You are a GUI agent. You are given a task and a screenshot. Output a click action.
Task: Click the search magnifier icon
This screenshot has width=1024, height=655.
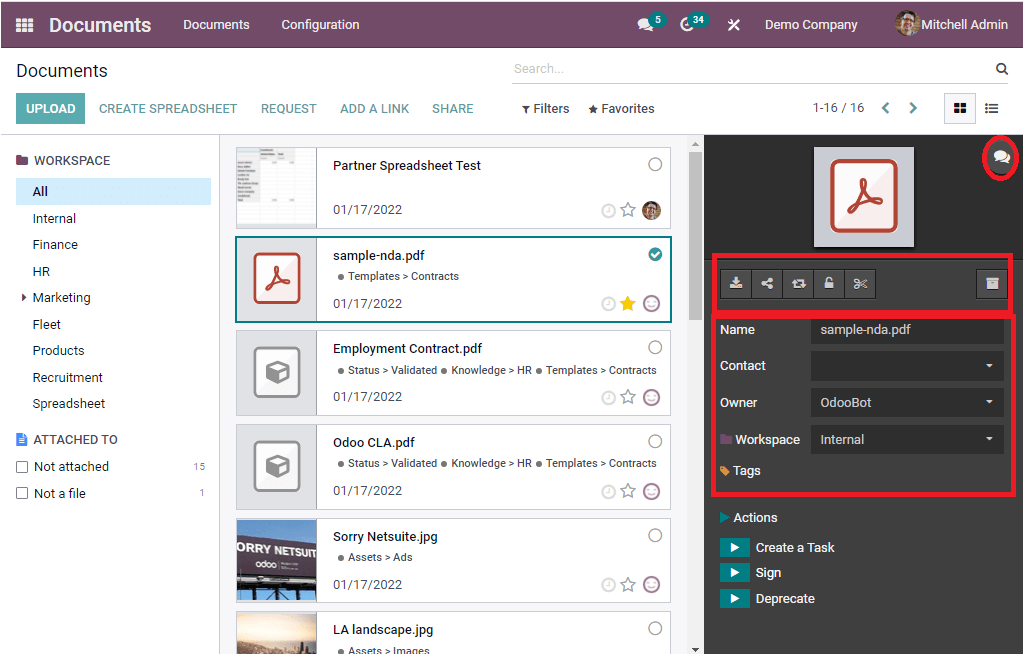click(1001, 69)
